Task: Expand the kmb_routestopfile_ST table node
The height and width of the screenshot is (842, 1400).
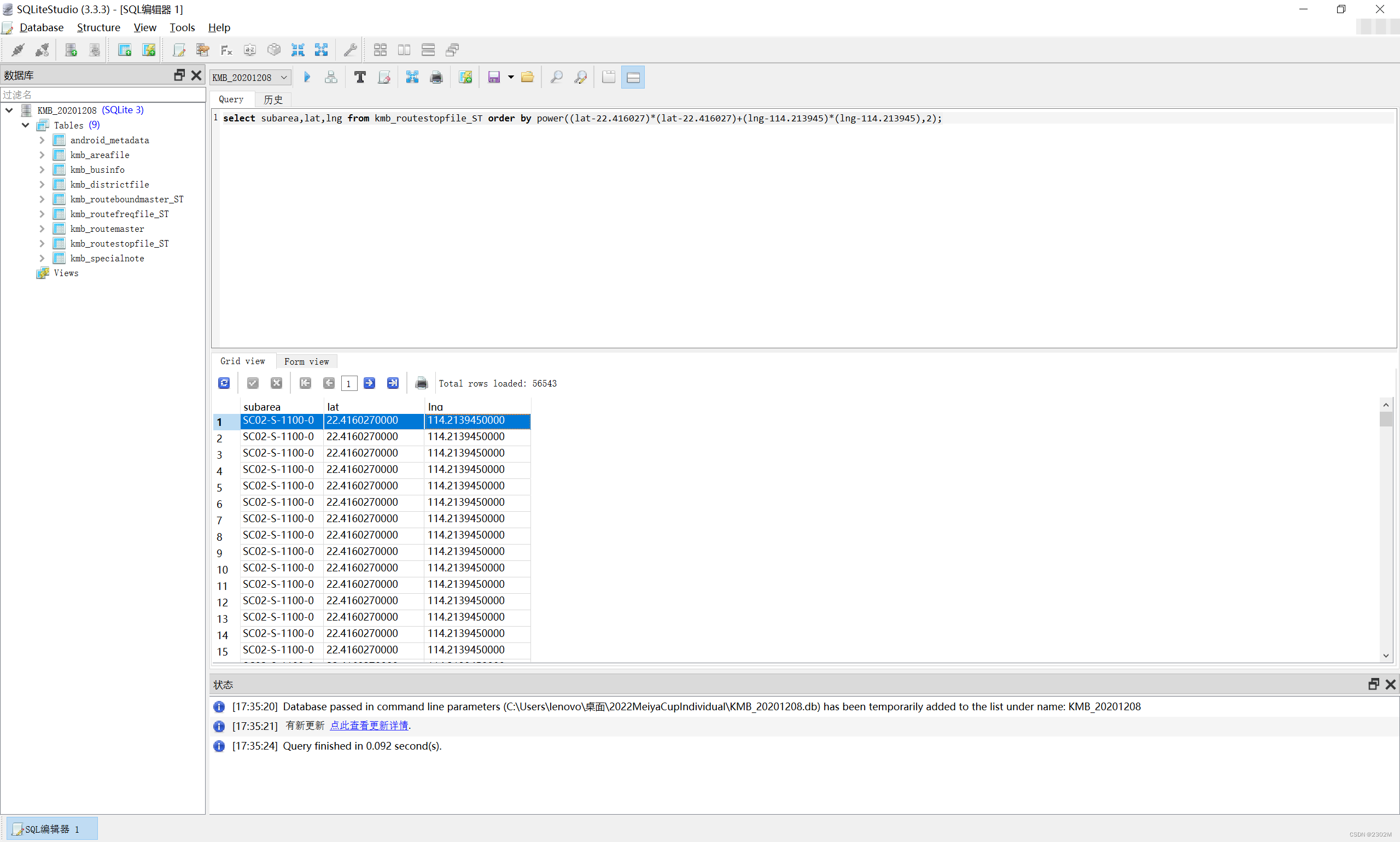Action: [x=42, y=243]
